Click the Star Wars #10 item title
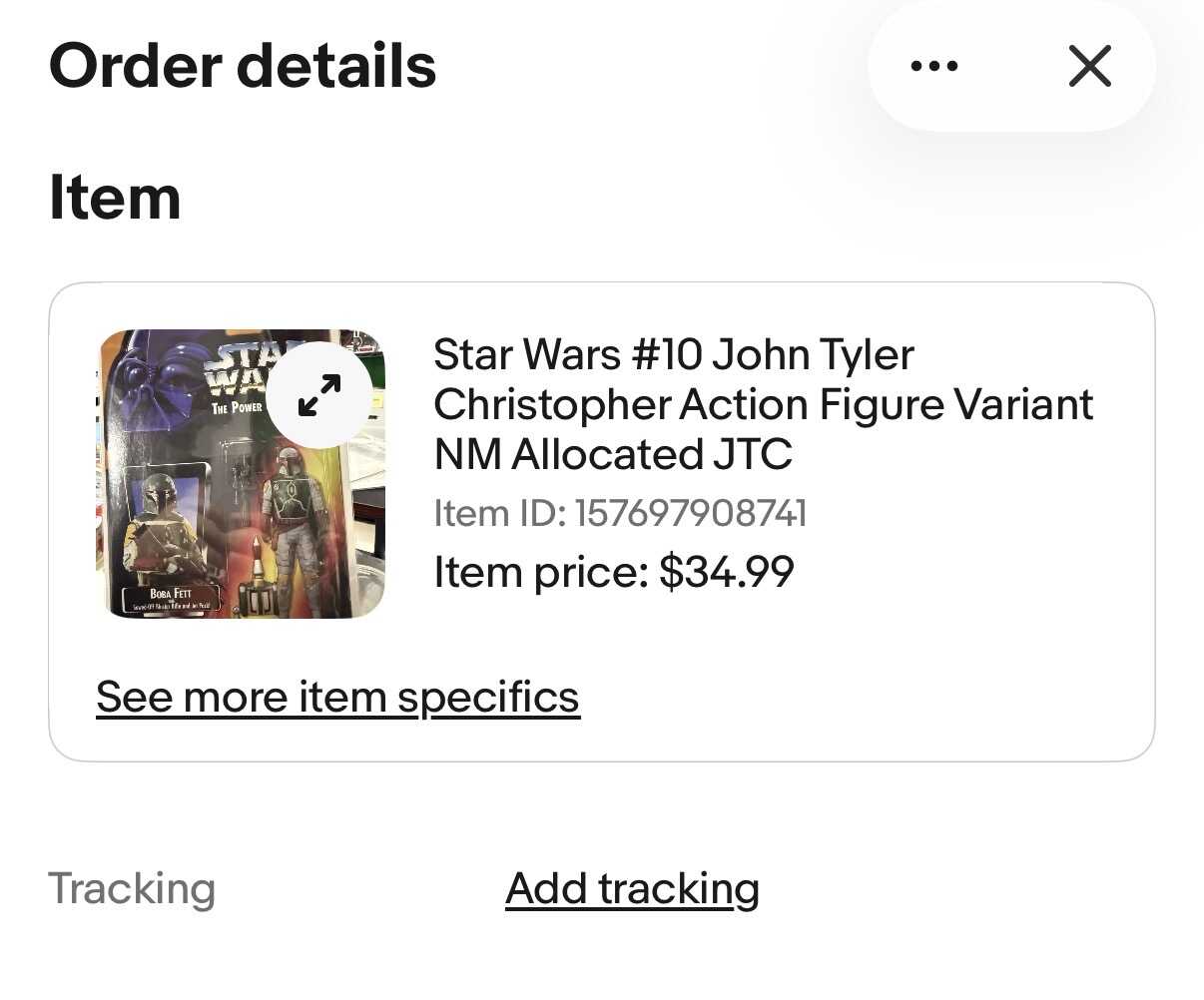The width and height of the screenshot is (1204, 1000). pos(673,354)
